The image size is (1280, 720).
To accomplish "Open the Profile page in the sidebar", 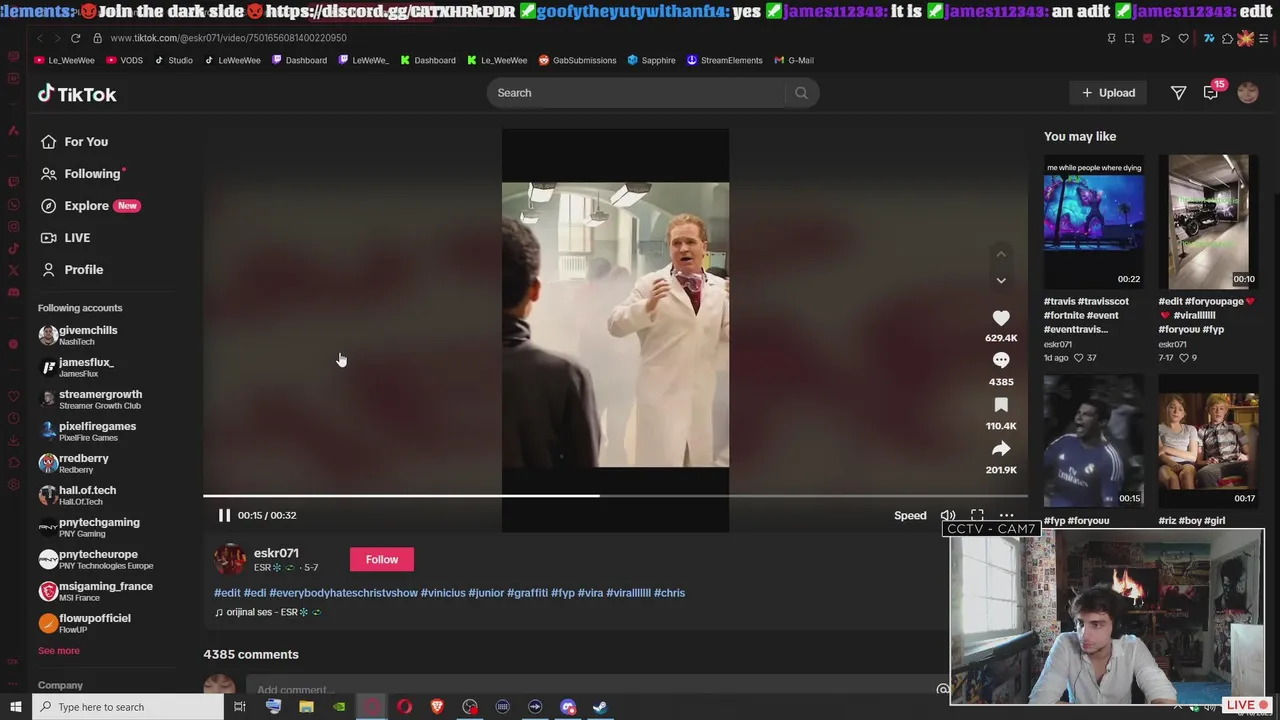I will (71, 270).
